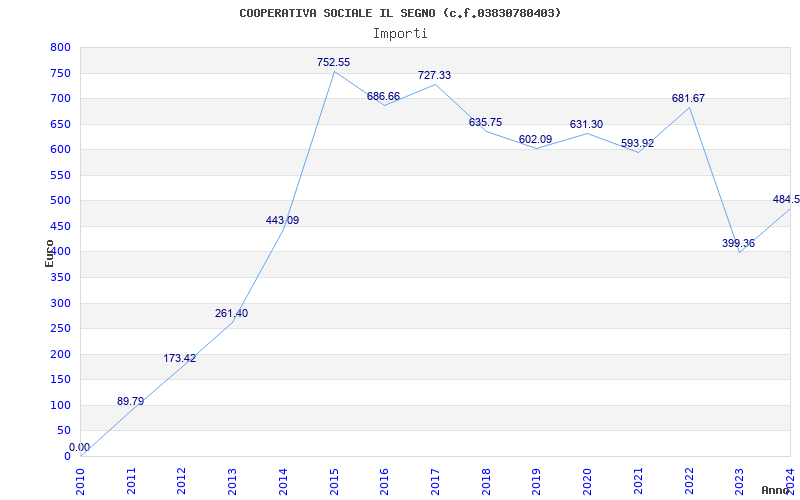Viewport: 800px width, 500px height.
Task: Select the 89.79 data label
Action: (x=131, y=401)
